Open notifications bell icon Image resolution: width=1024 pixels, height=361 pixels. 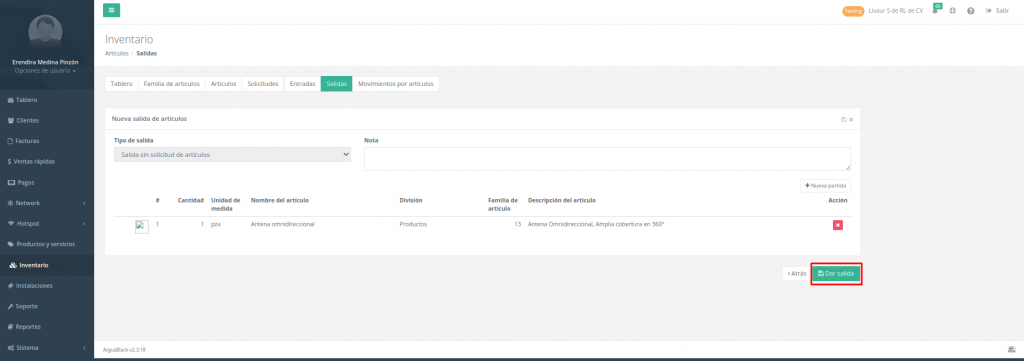(x=935, y=10)
